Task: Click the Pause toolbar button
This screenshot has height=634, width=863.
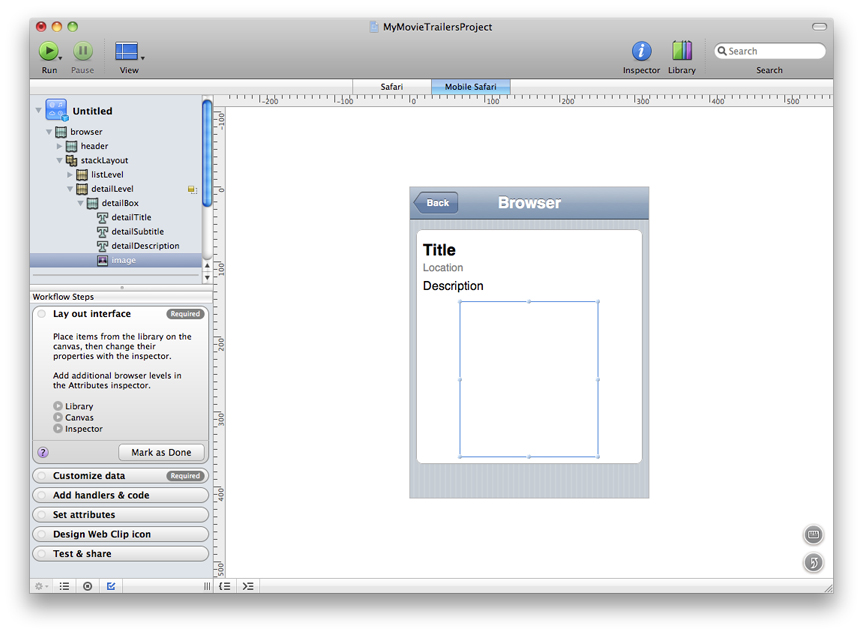Action: [83, 51]
